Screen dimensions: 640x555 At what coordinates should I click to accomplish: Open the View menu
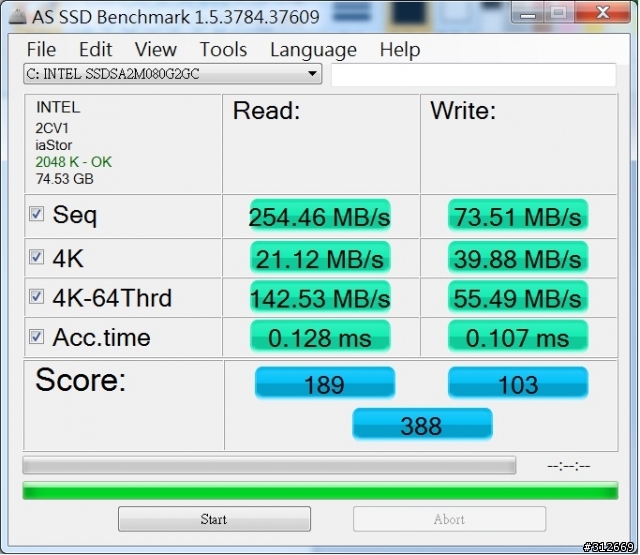click(156, 50)
